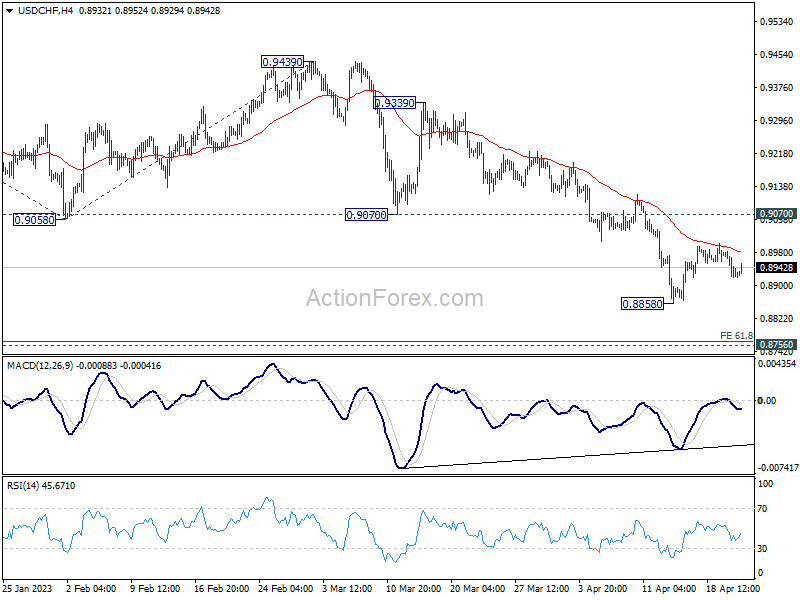
Task: Click the RSI 70 level axis label
Action: [762, 509]
